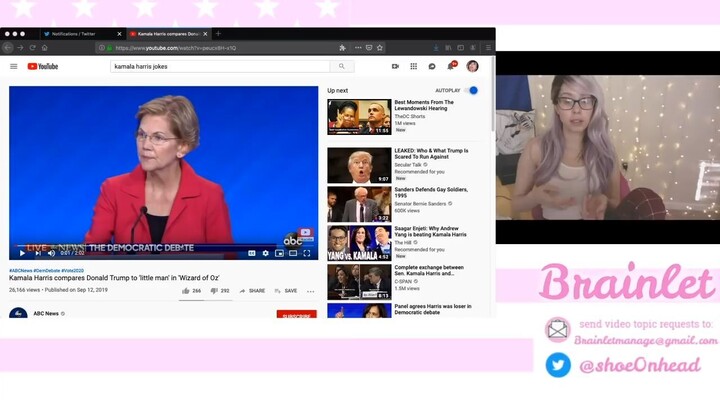Screen dimensions: 720x405
Task: Open the browser downloads arrow icon
Action: [x=436, y=47]
